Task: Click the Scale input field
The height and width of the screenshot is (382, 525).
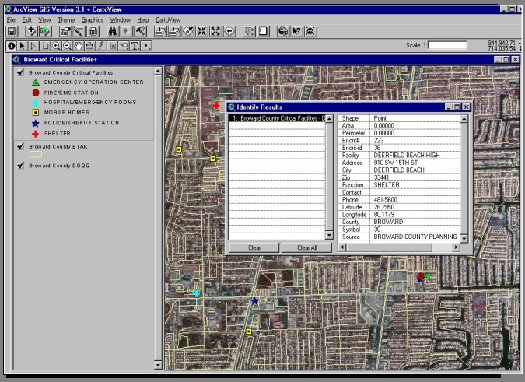Action: [447, 45]
